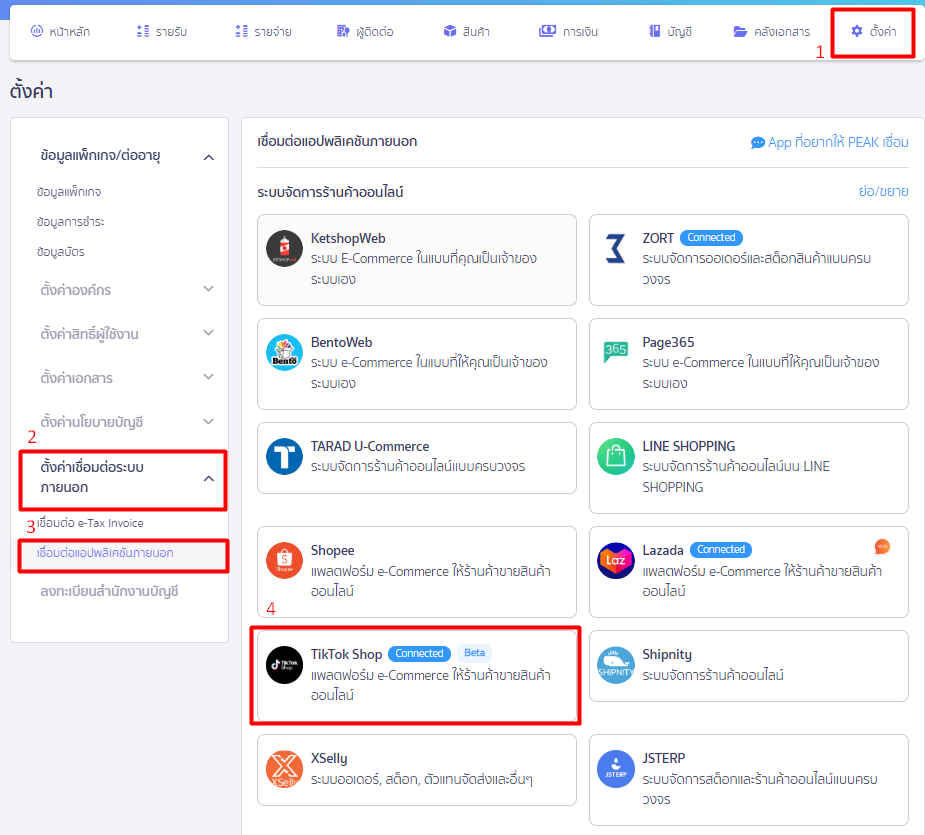
Task: Click the orange NEW badge on Lazada card
Action: (882, 546)
